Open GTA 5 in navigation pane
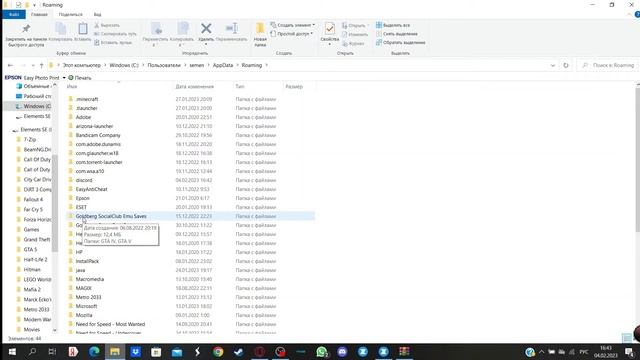640x360 pixels. click(x=30, y=249)
